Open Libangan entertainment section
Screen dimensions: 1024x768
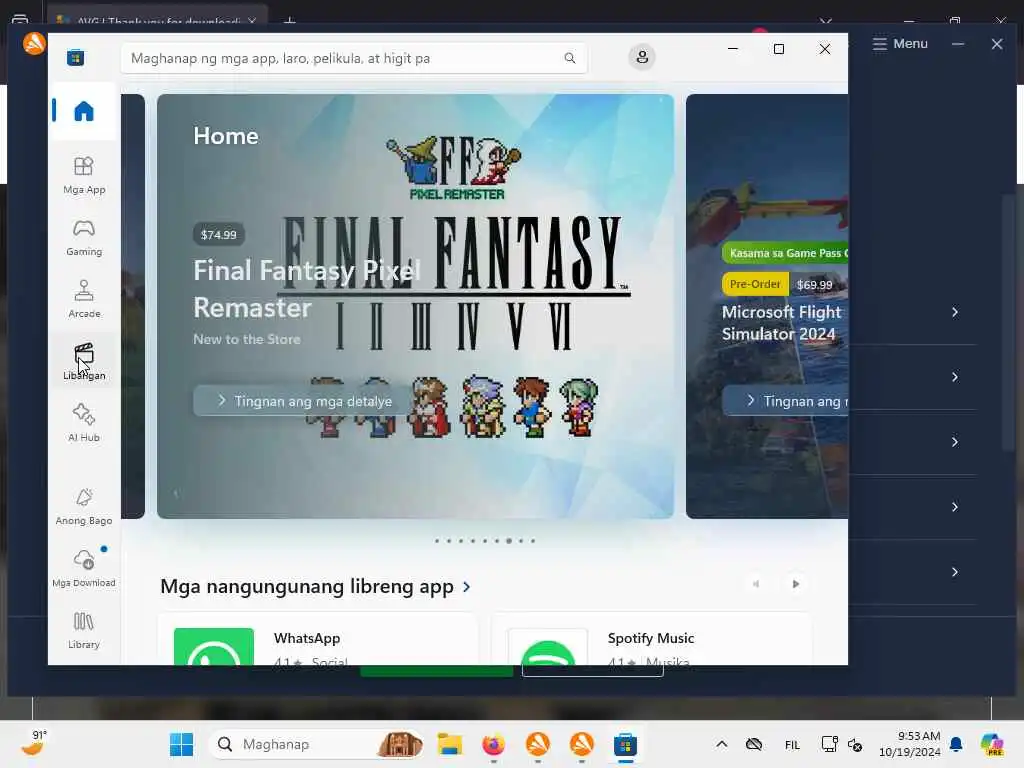[x=84, y=361]
